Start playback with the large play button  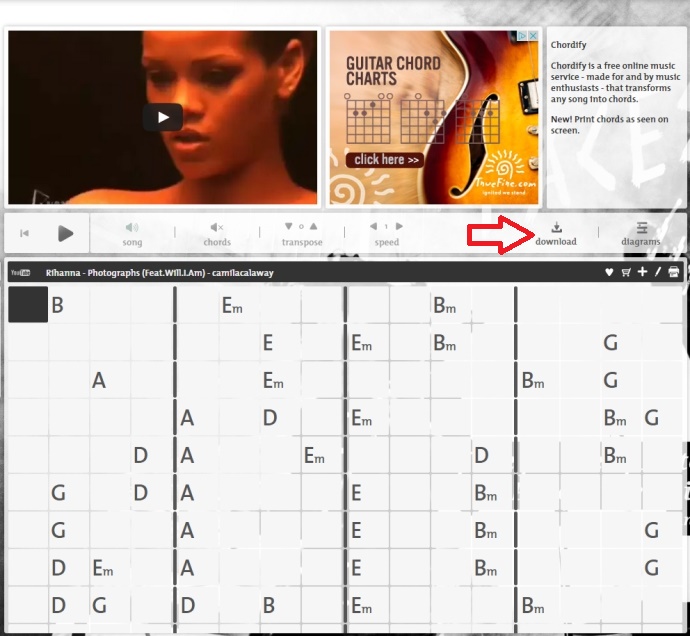click(x=66, y=233)
